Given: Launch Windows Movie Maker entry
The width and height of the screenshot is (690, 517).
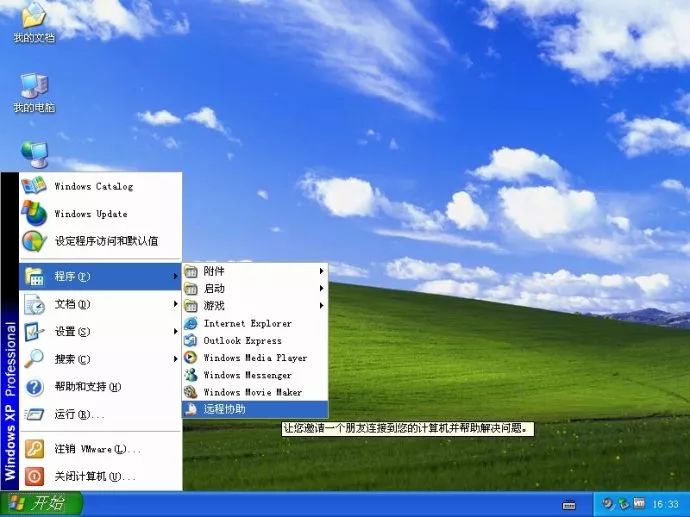Looking at the screenshot, I should click(x=255, y=392).
